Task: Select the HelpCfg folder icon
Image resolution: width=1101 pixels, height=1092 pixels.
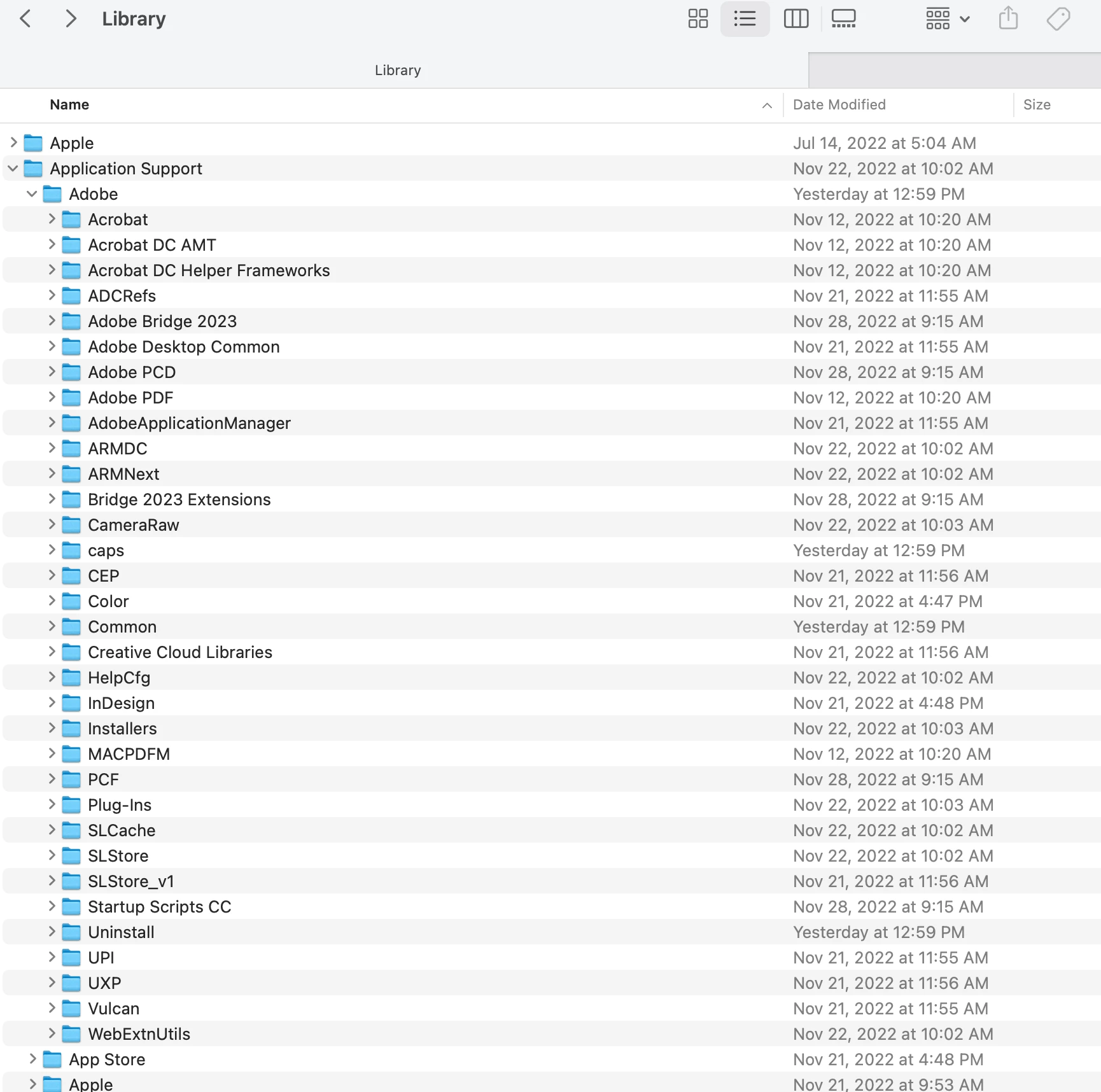Action: tap(71, 678)
